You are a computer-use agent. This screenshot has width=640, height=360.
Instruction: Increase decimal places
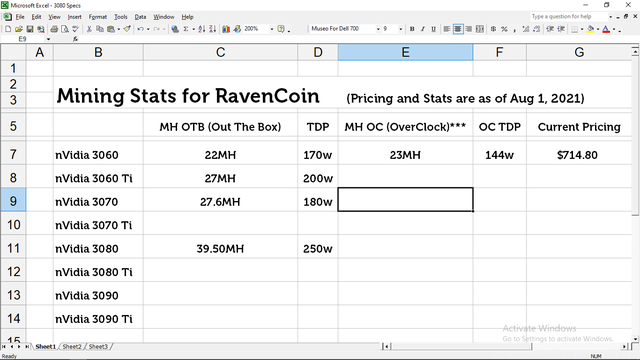coord(526,29)
